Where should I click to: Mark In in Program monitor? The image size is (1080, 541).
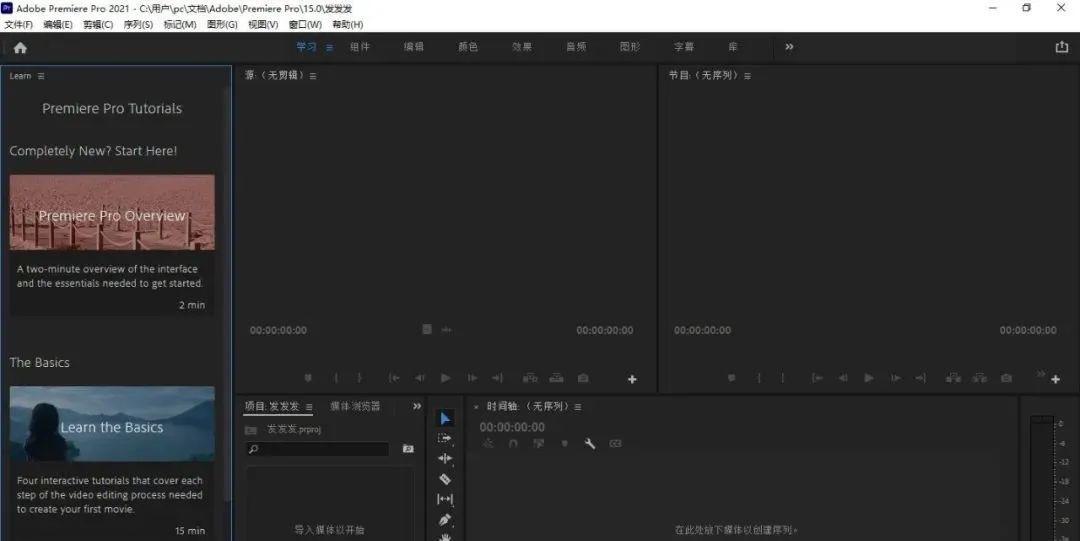[x=759, y=378]
